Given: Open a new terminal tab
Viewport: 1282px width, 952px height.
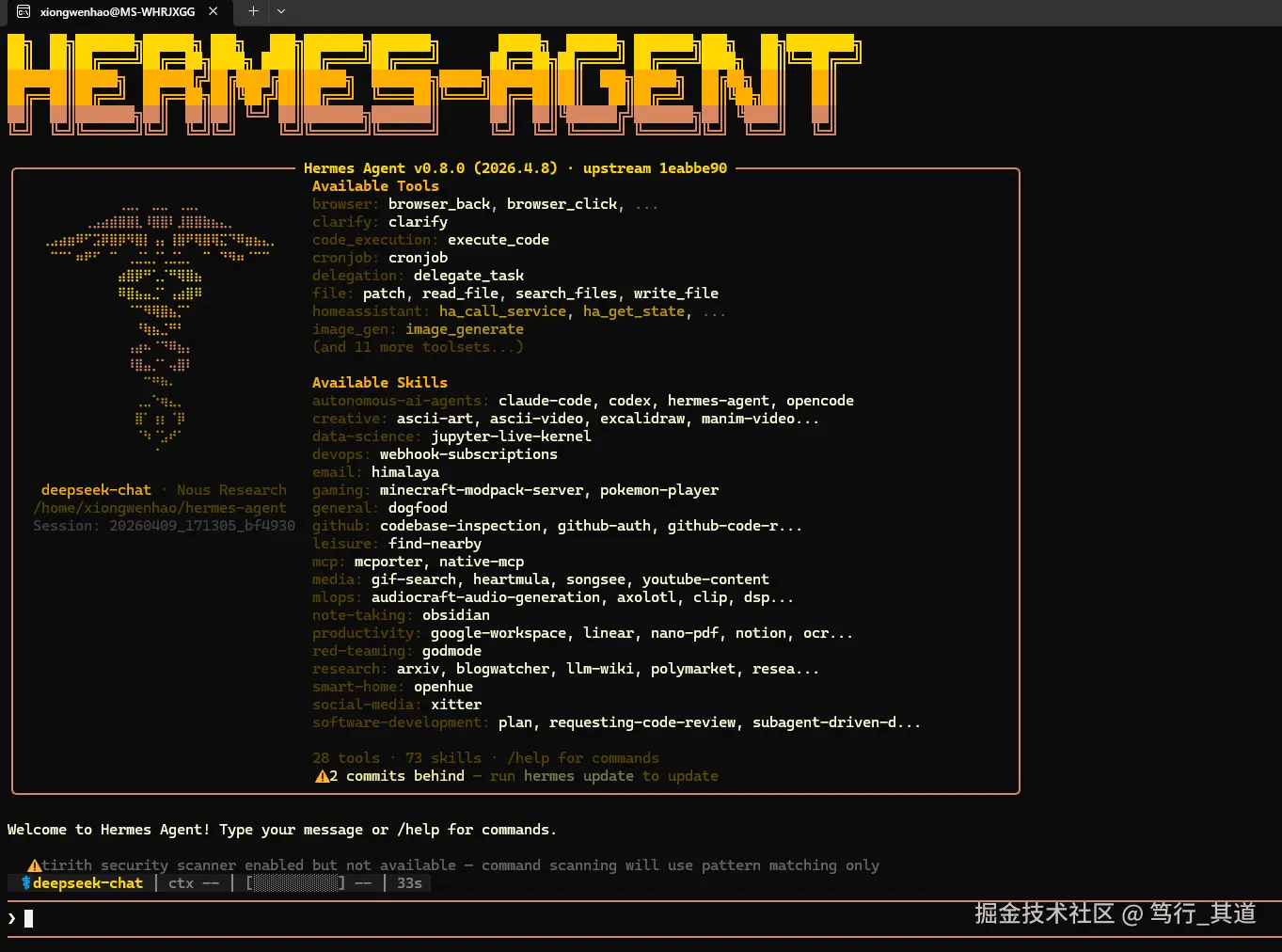Looking at the screenshot, I should click(253, 11).
